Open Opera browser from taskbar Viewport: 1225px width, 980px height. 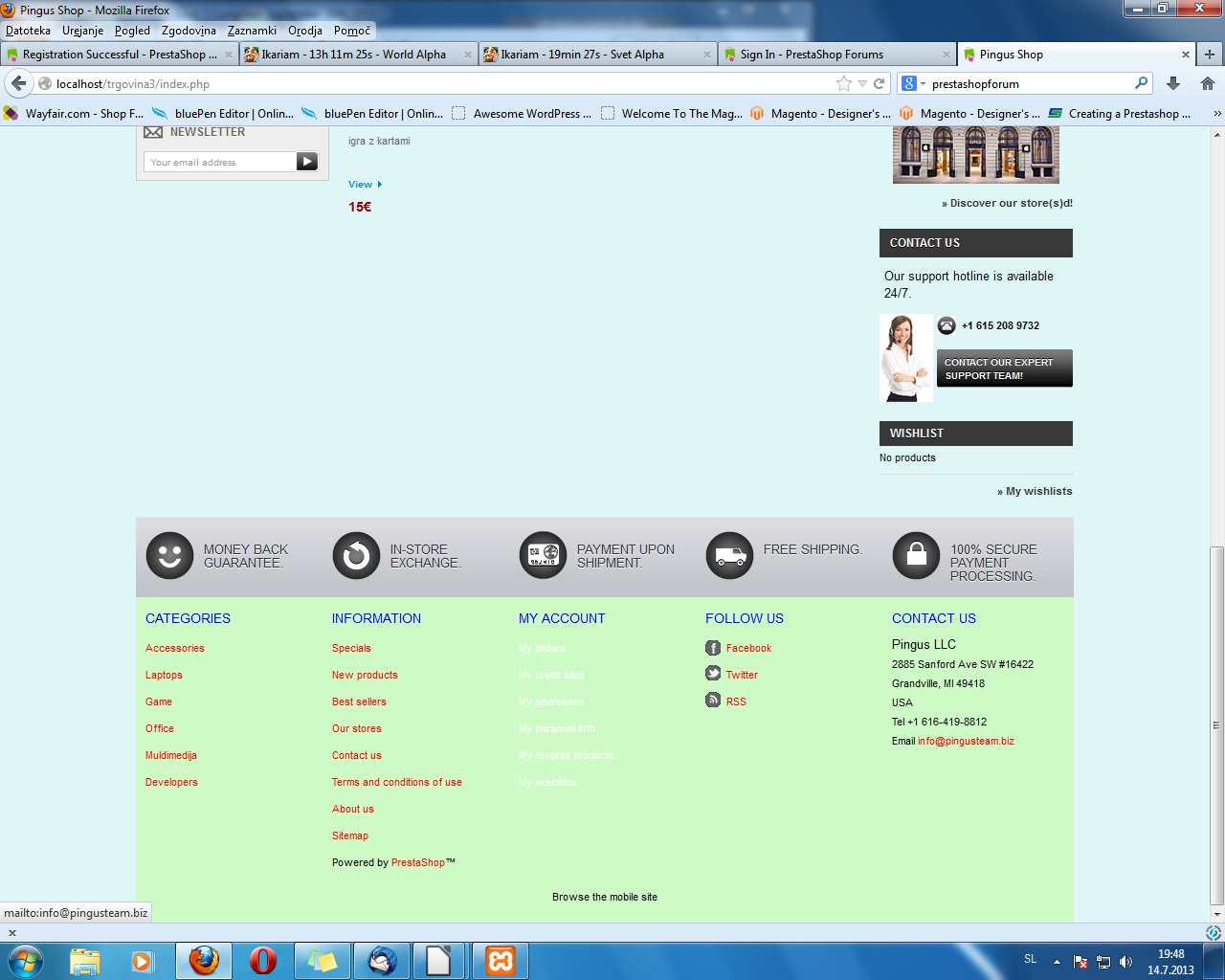coord(263,961)
